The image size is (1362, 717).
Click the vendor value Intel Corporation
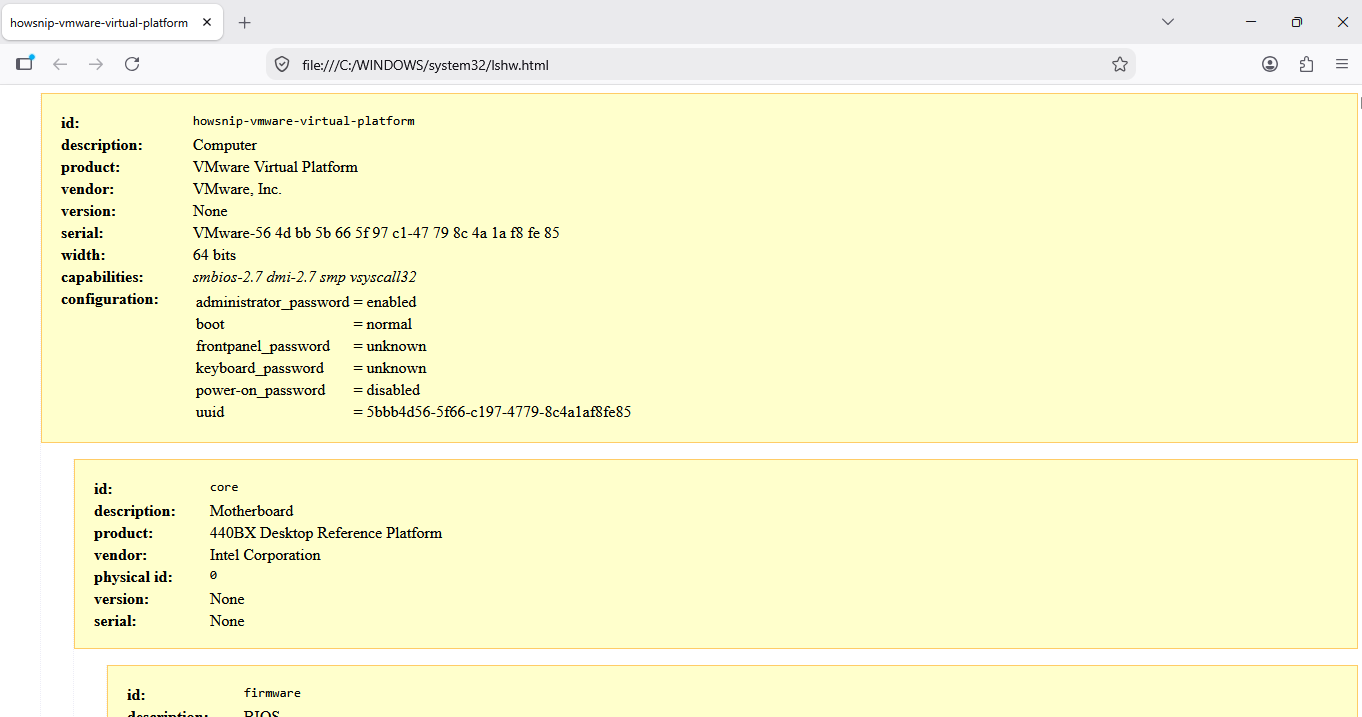[x=265, y=555]
